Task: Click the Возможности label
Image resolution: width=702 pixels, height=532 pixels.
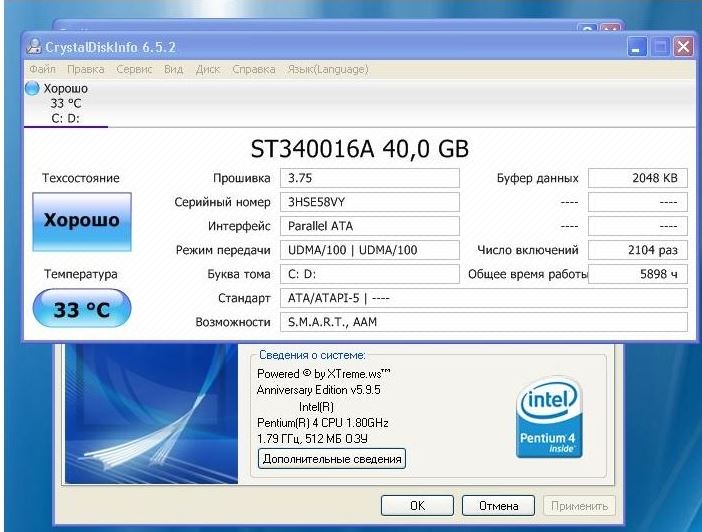Action: tap(233, 322)
